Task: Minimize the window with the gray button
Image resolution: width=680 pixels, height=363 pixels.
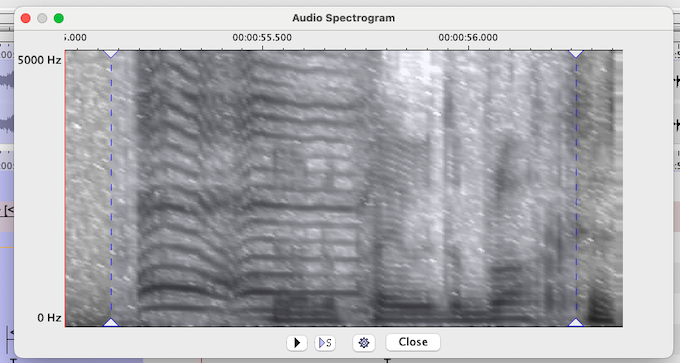Action: (42, 18)
